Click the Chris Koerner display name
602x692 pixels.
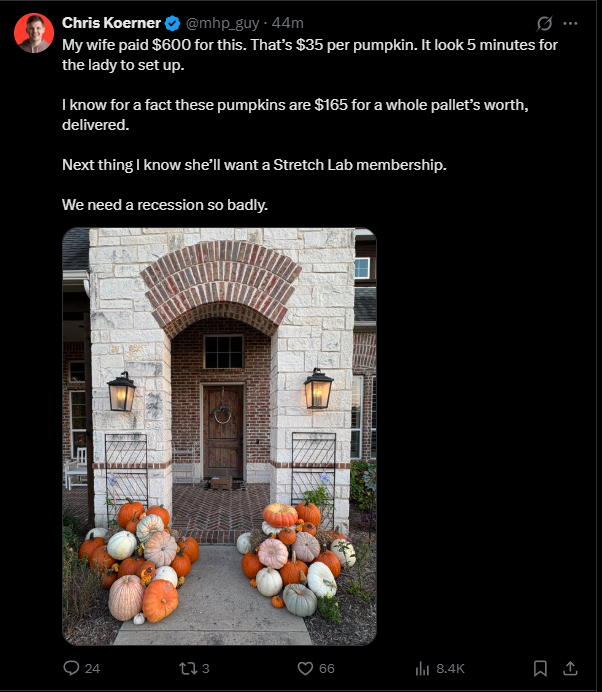point(111,23)
